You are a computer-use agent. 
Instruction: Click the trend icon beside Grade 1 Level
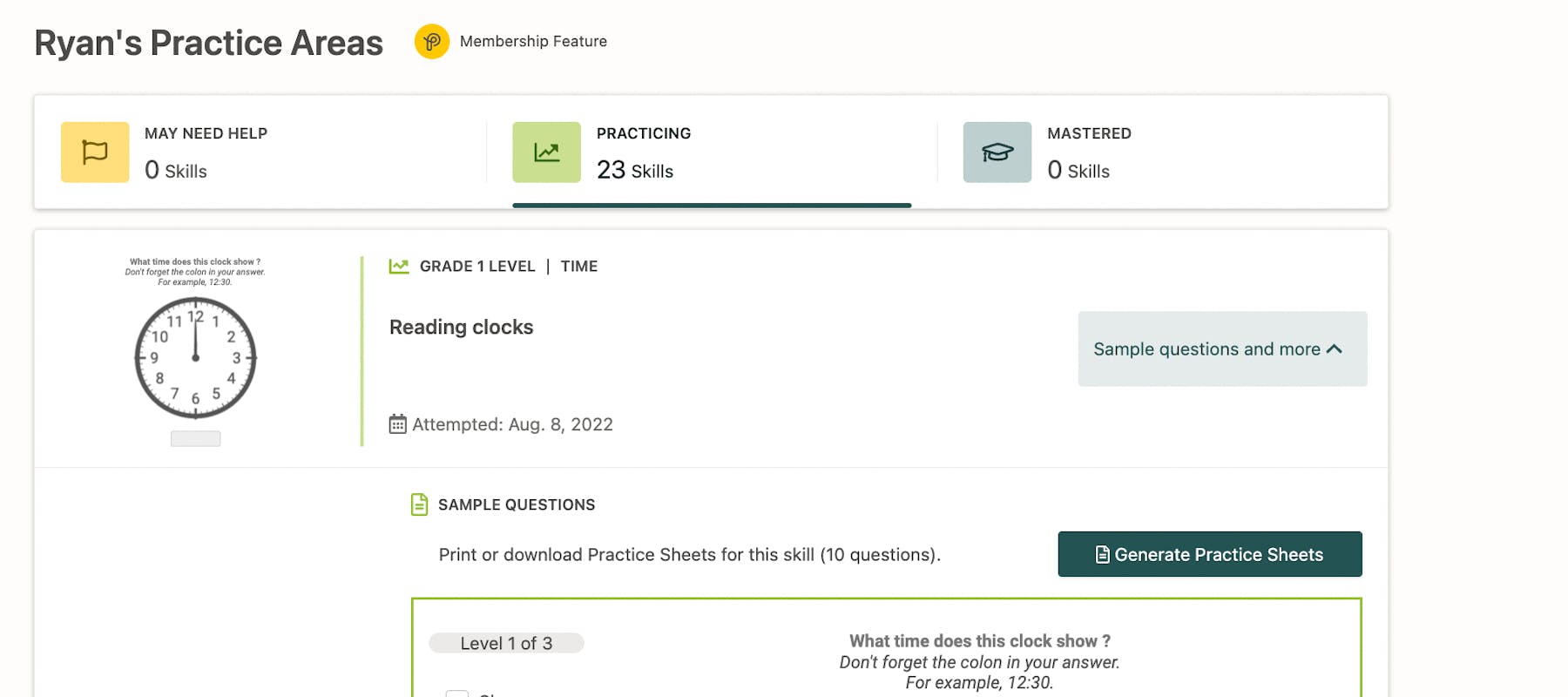399,267
